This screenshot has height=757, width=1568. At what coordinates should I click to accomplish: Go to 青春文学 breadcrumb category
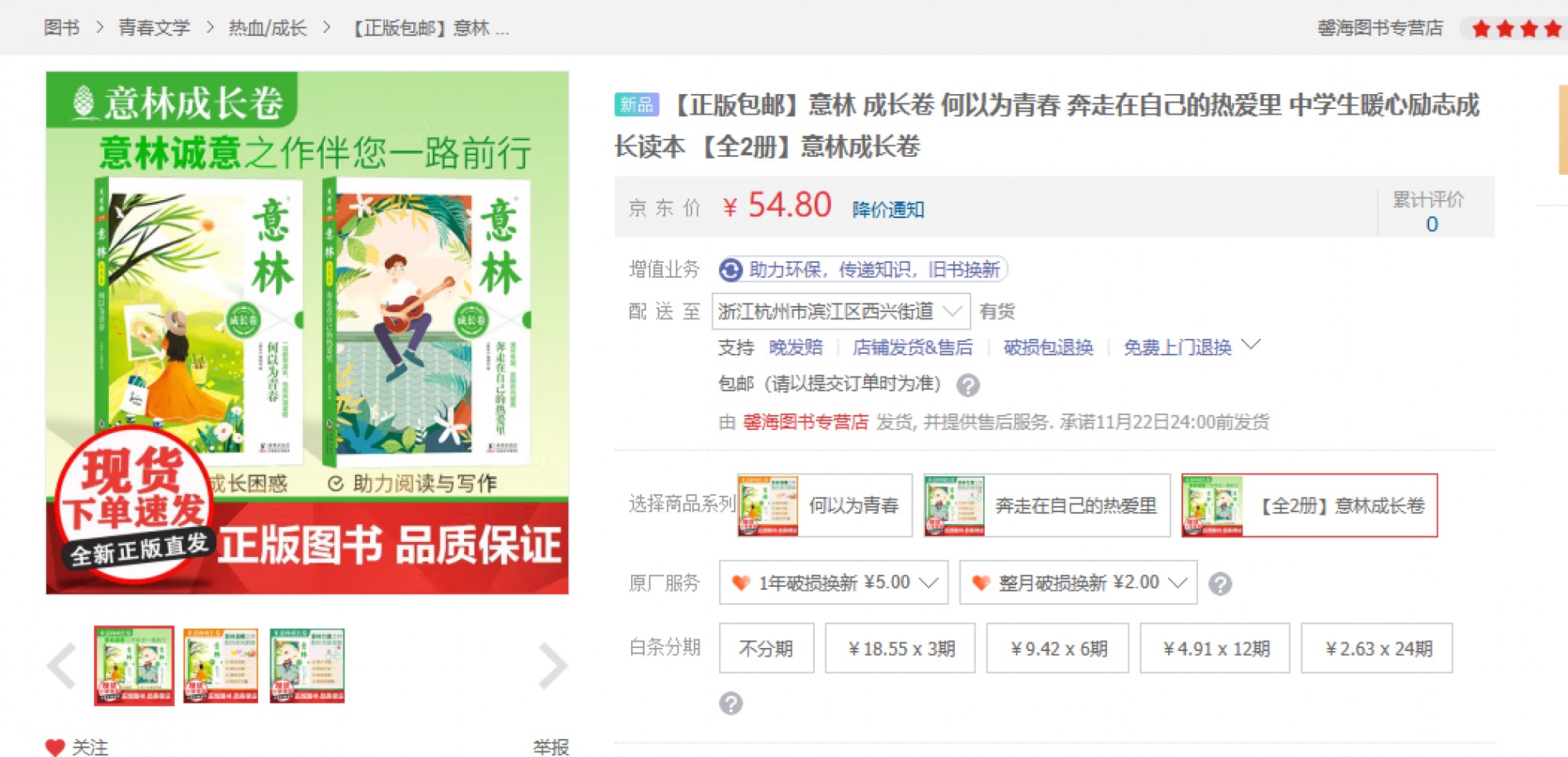(x=154, y=28)
